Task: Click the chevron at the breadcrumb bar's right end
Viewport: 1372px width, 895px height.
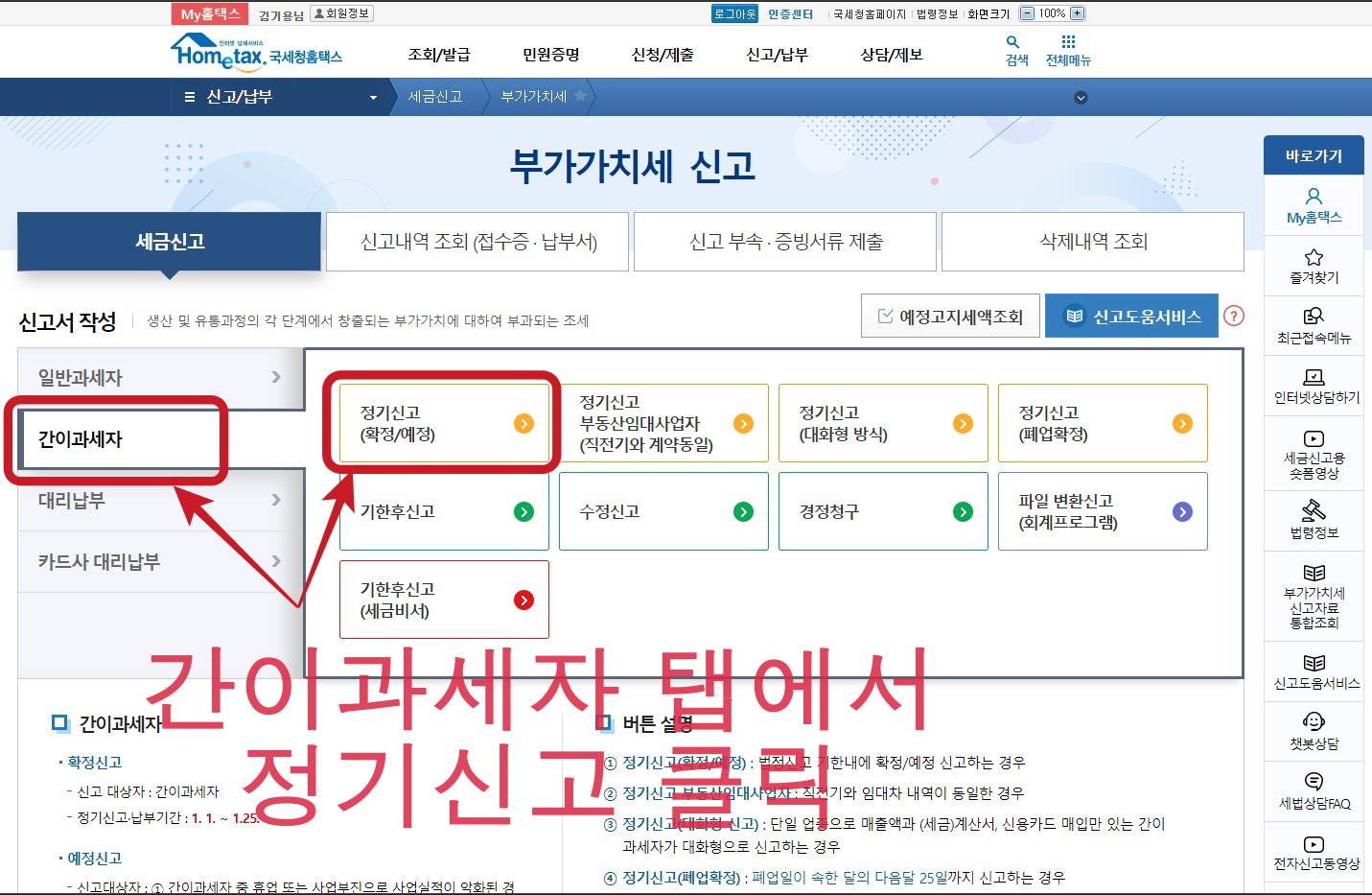Action: tap(1081, 96)
